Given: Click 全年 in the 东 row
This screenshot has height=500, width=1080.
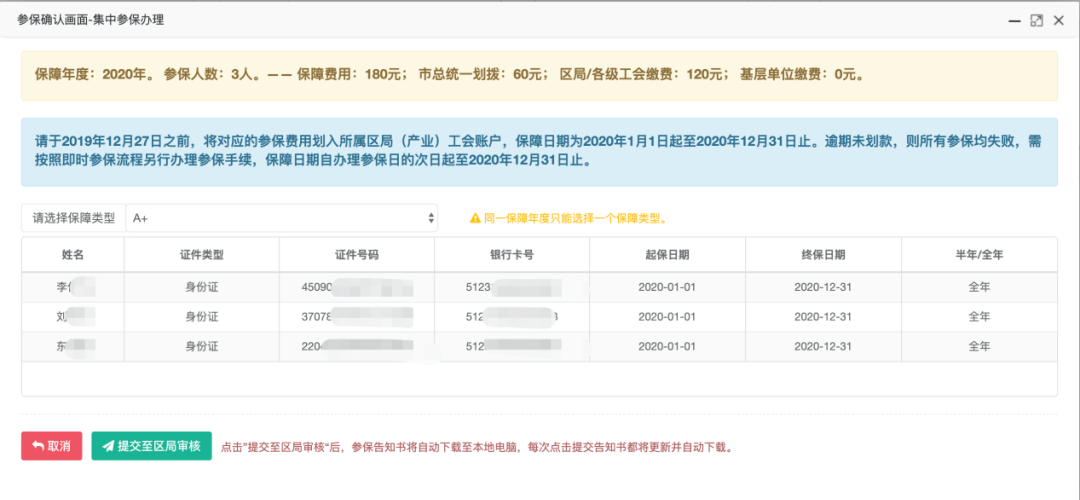Looking at the screenshot, I should pos(979,346).
